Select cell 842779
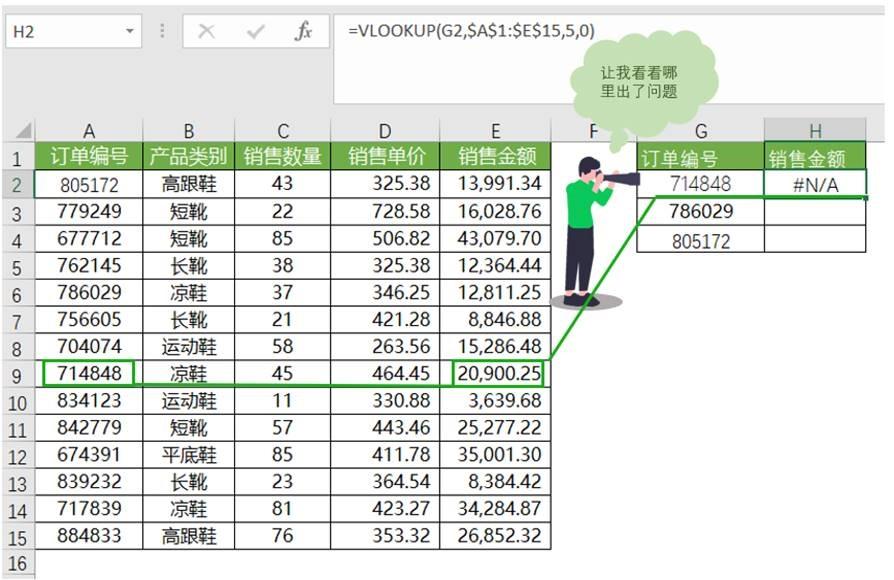 (x=89, y=428)
